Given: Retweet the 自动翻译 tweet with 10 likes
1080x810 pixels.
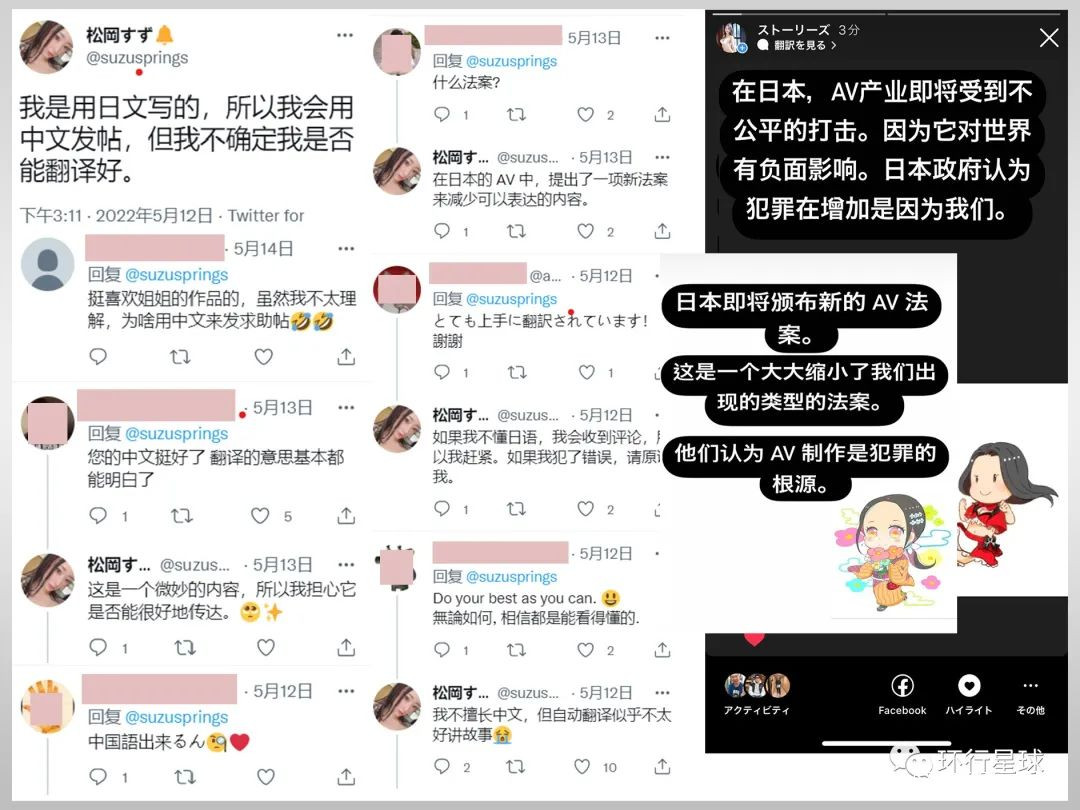Looking at the screenshot, I should click(x=515, y=766).
